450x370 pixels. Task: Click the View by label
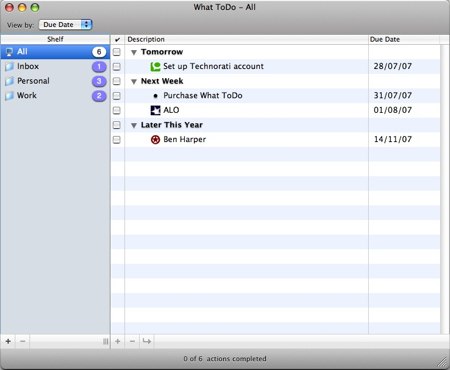[x=20, y=25]
